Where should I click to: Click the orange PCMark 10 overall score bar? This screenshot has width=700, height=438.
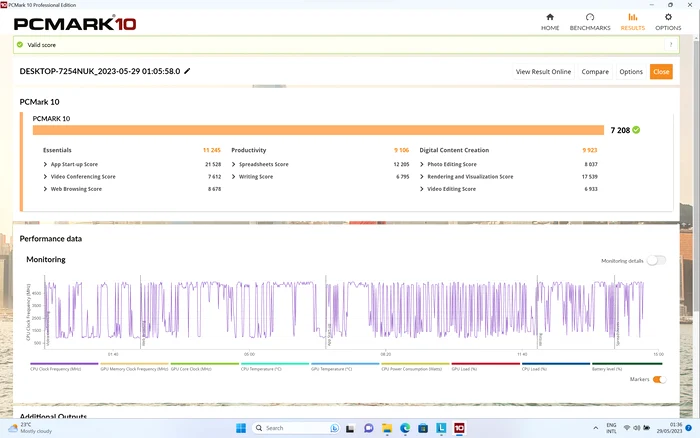[x=318, y=130]
